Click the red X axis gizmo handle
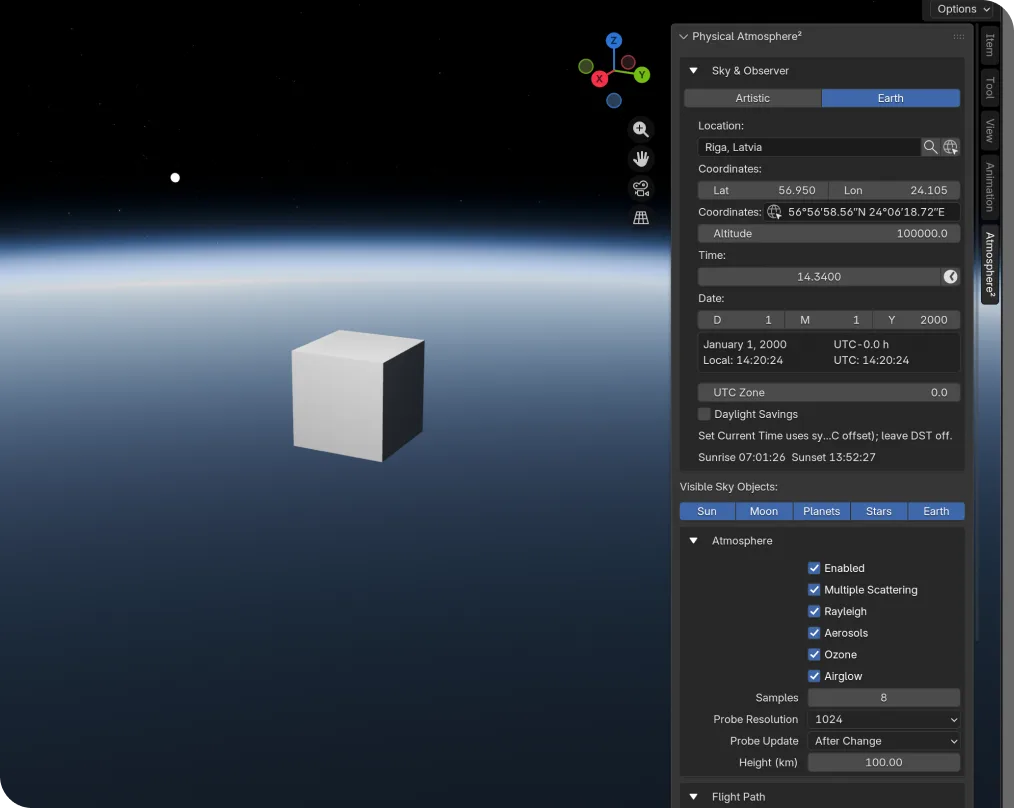The image size is (1014, 808). point(599,79)
